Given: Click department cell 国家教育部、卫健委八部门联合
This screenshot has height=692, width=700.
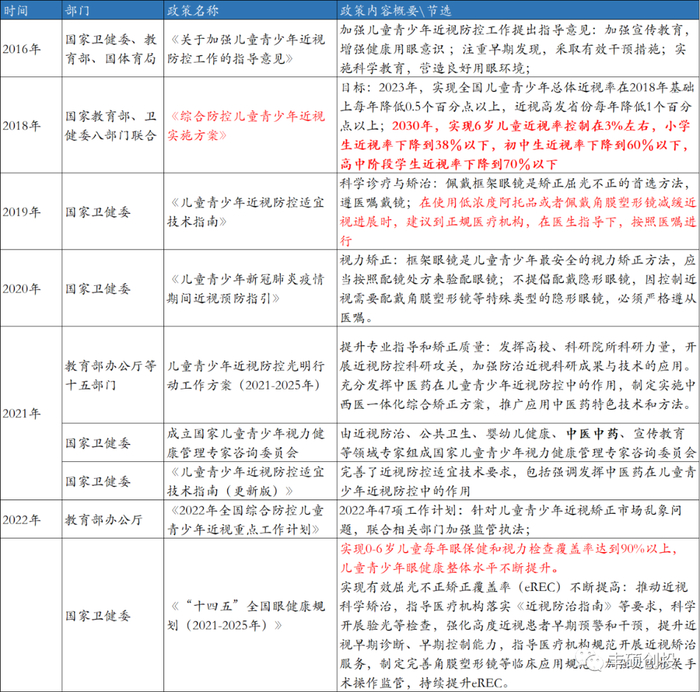Looking at the screenshot, I should pyautogui.click(x=111, y=125).
